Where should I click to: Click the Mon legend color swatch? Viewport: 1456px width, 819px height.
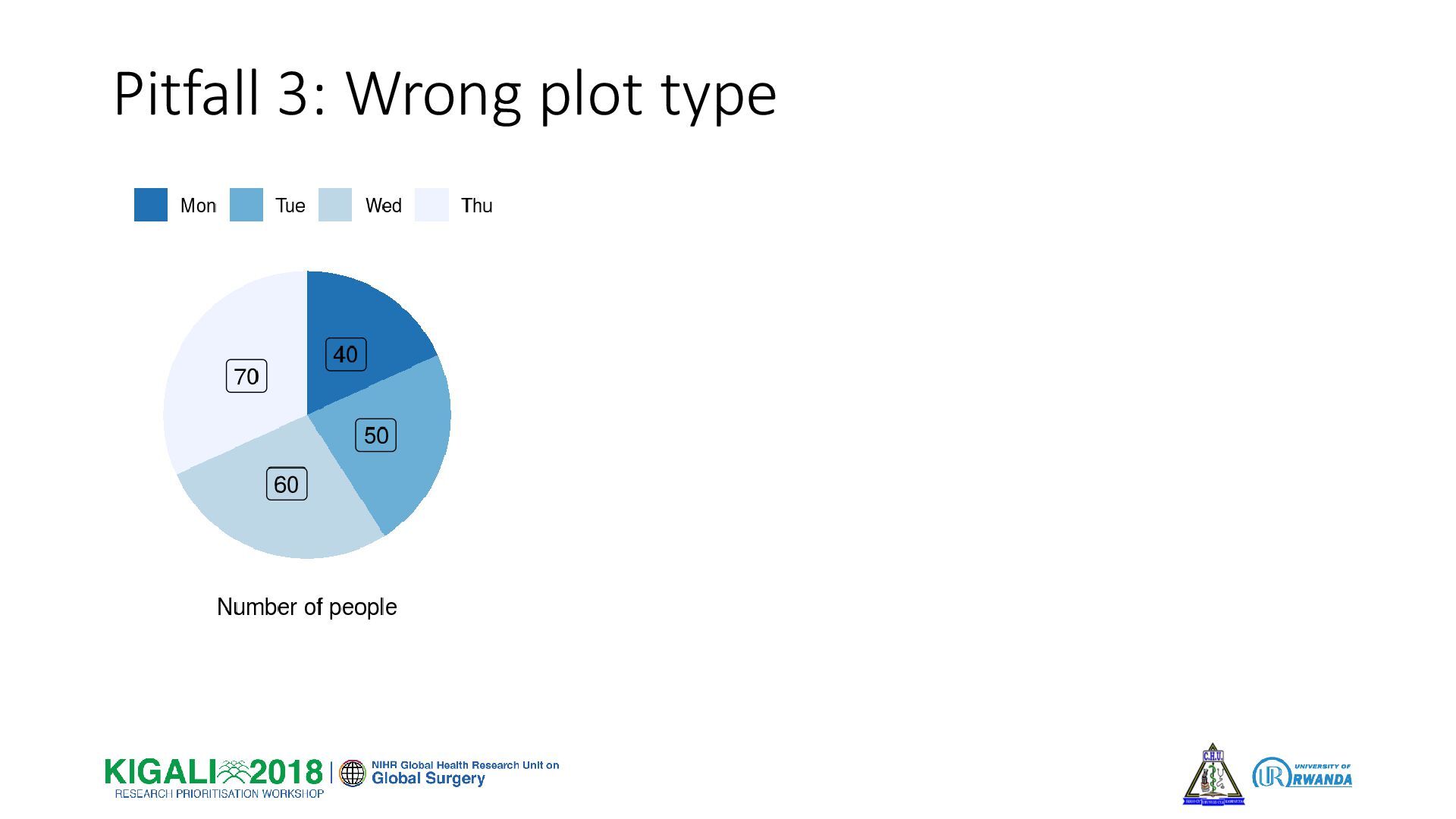pos(150,205)
